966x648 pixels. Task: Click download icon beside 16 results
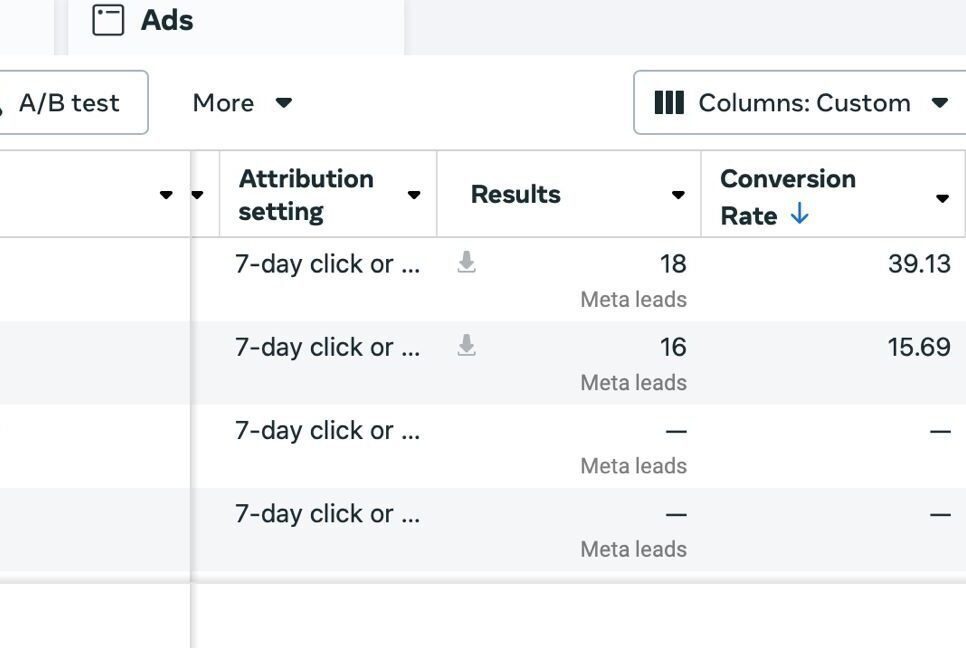click(466, 346)
